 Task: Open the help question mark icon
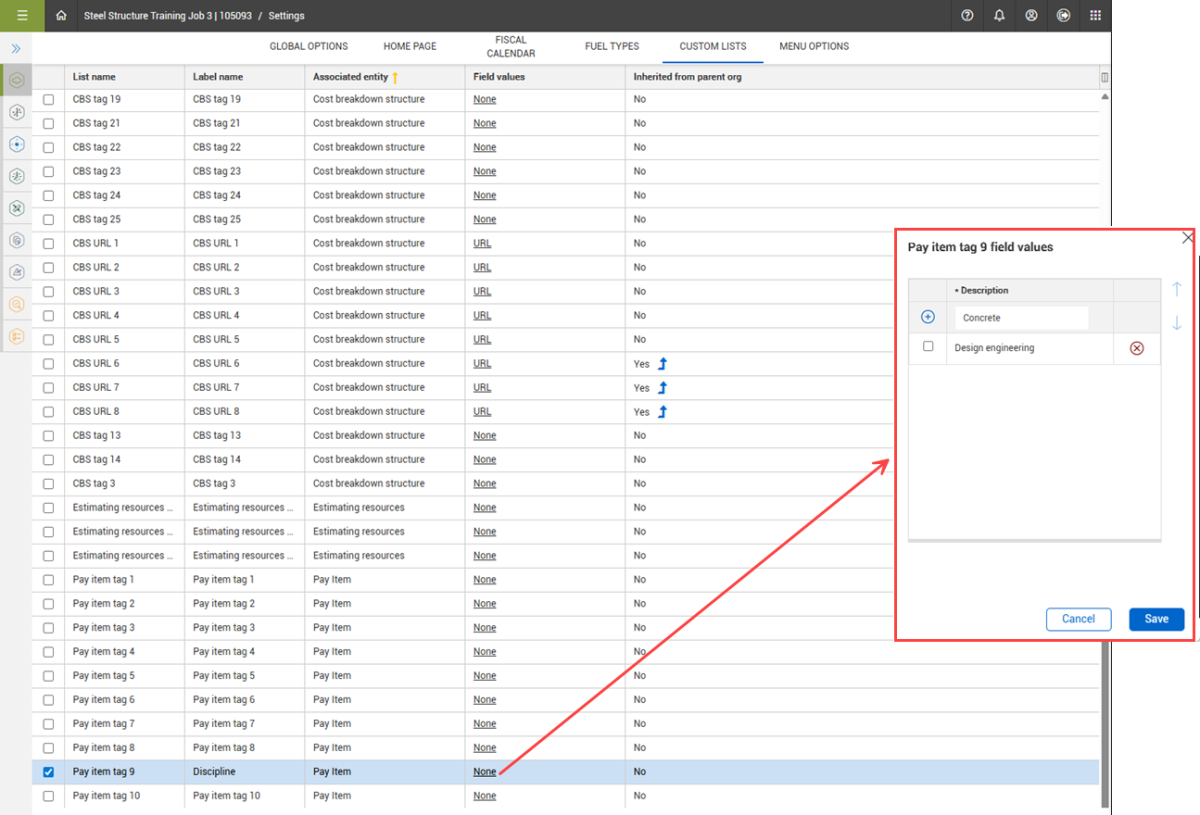click(x=967, y=16)
